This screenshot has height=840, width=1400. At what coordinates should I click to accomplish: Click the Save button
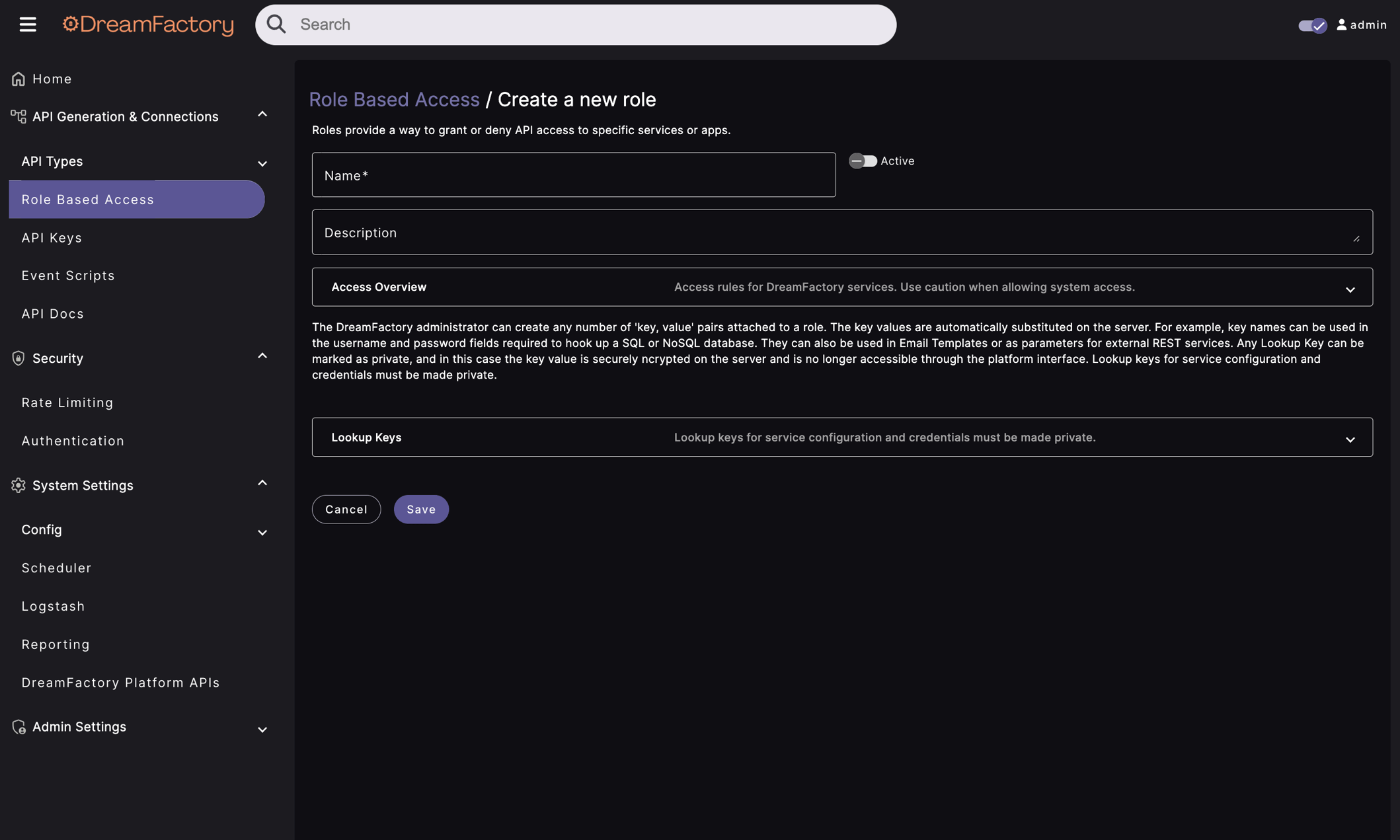(x=421, y=510)
